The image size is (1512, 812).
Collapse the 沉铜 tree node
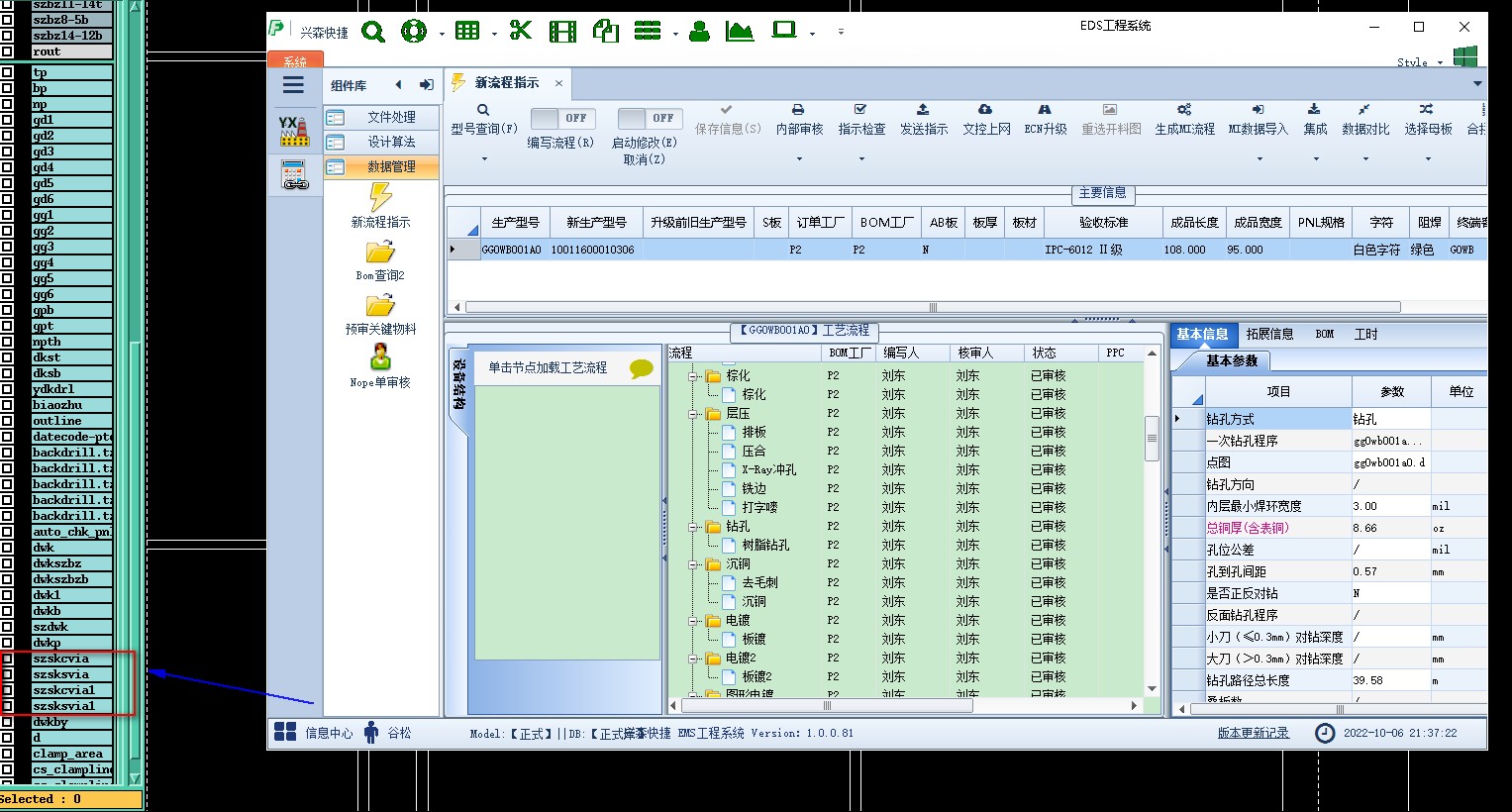pyautogui.click(x=694, y=564)
